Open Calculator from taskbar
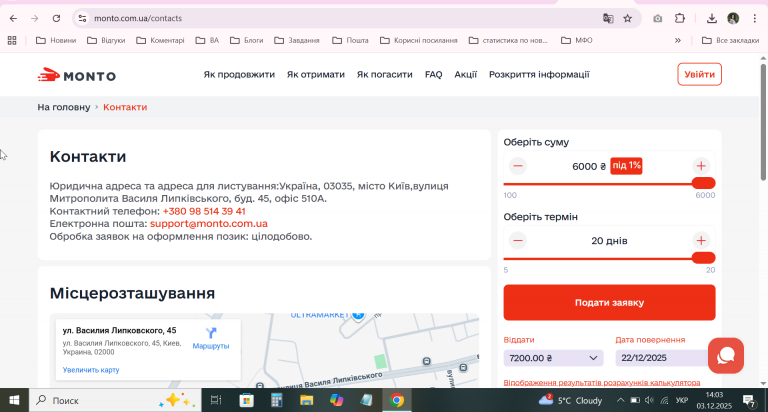 277,400
